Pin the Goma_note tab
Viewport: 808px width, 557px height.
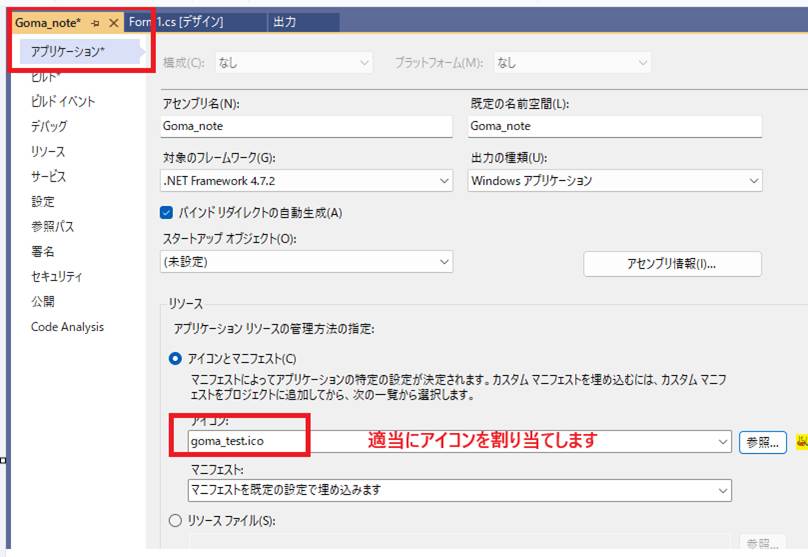click(96, 22)
